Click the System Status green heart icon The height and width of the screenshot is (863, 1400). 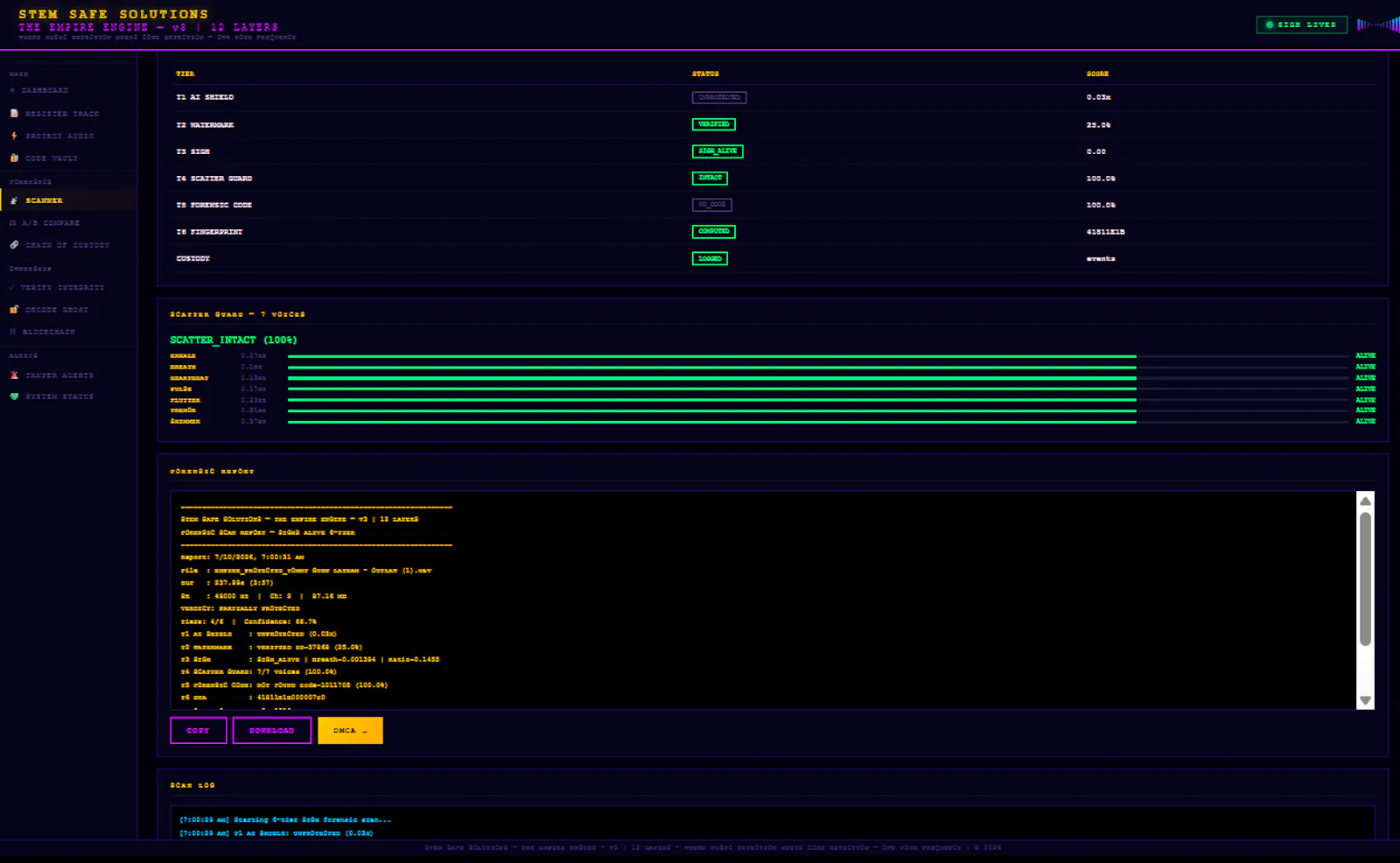14,396
